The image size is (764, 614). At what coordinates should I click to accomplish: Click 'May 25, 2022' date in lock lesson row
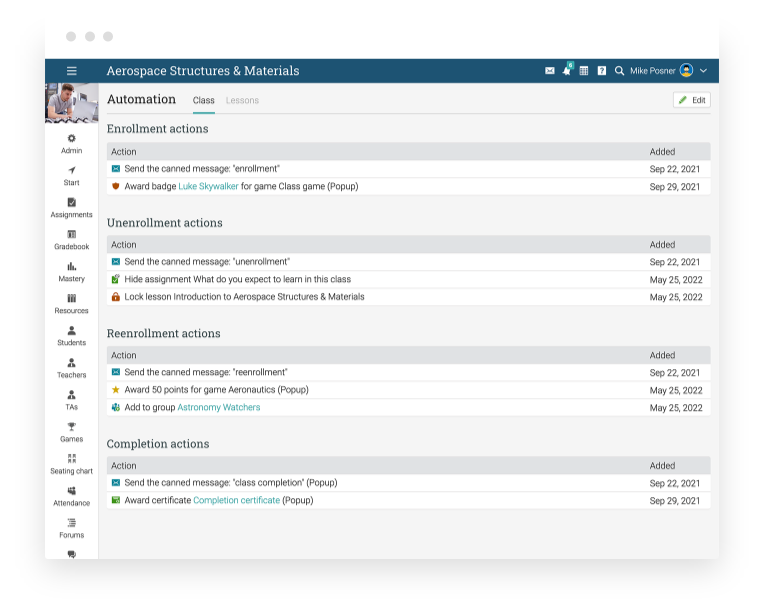pos(676,297)
